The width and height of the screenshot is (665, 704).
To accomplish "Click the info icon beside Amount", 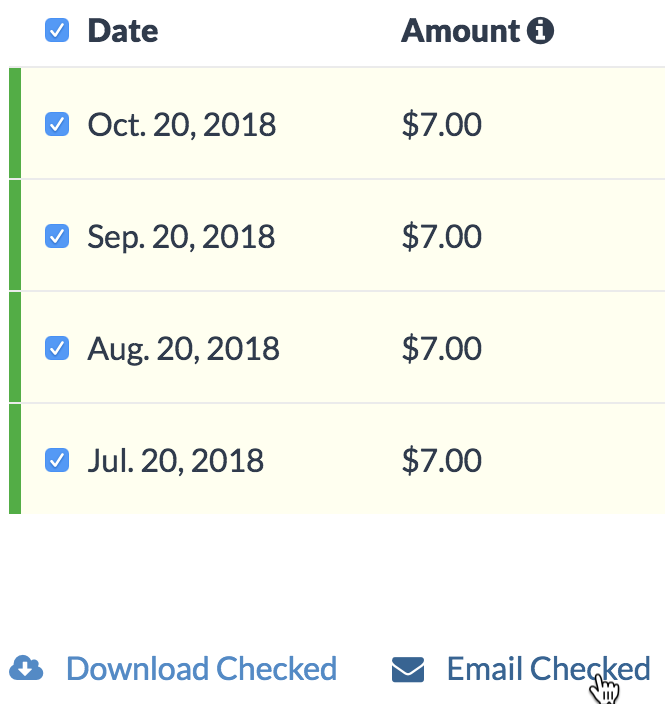I will pyautogui.click(x=540, y=32).
